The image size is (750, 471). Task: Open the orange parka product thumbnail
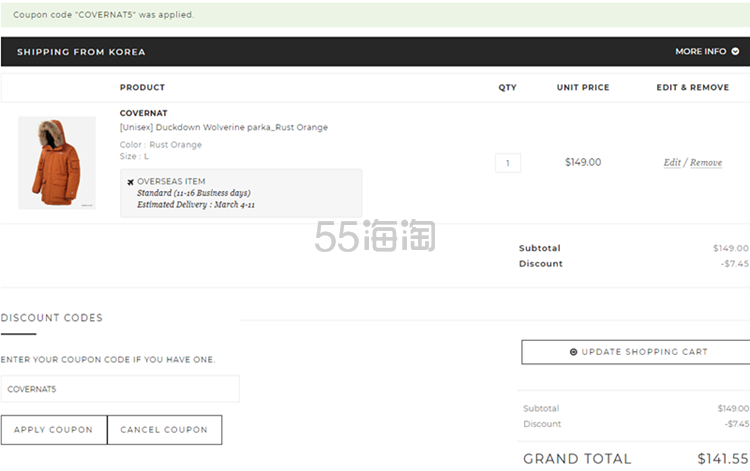coord(57,163)
